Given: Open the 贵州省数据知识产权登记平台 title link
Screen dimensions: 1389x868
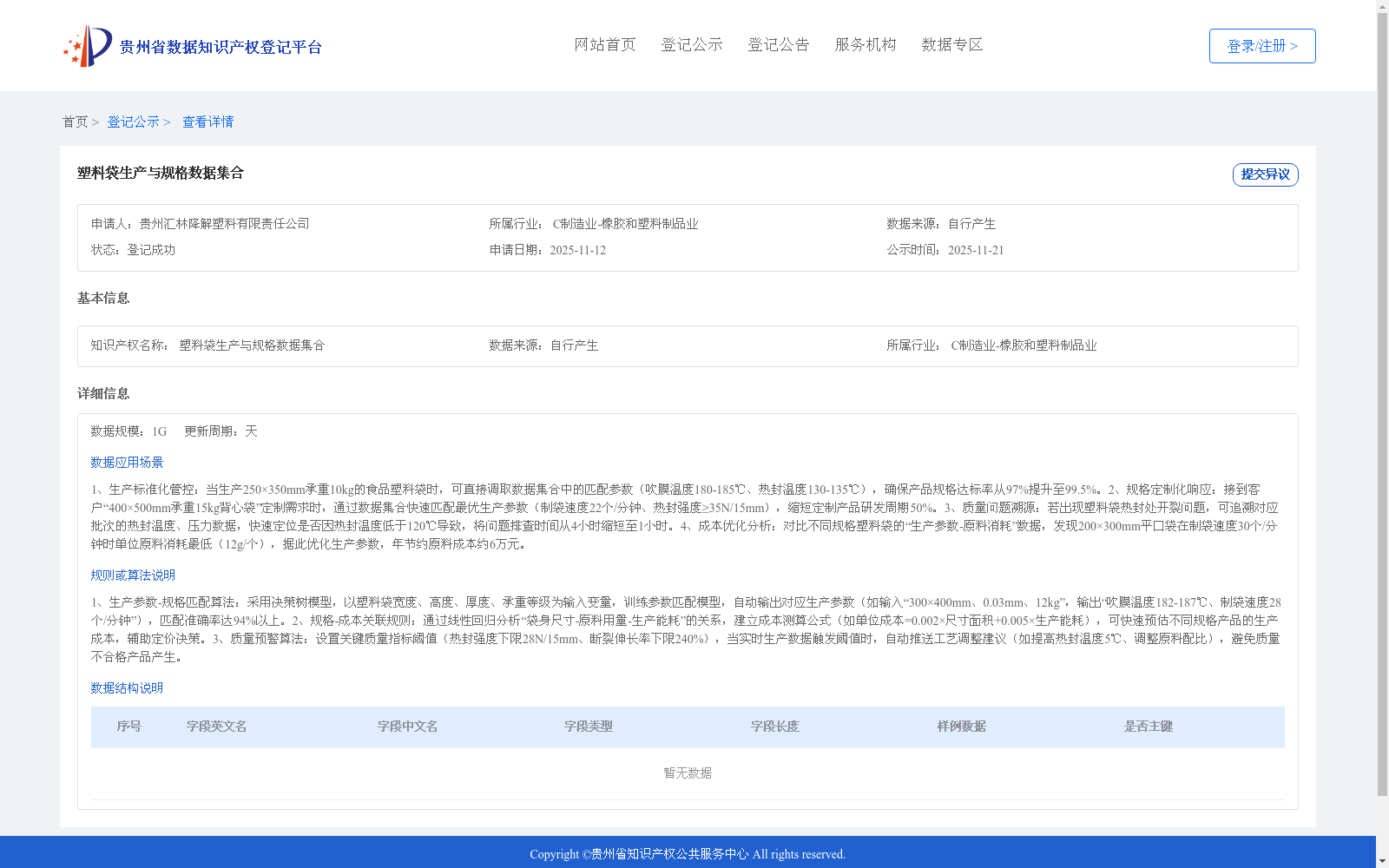Looking at the screenshot, I should tap(221, 47).
